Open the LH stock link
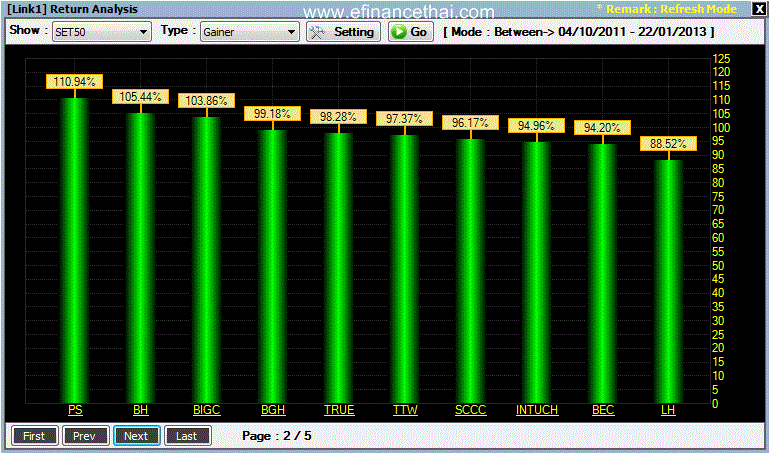This screenshot has height=454, width=770. tap(668, 410)
